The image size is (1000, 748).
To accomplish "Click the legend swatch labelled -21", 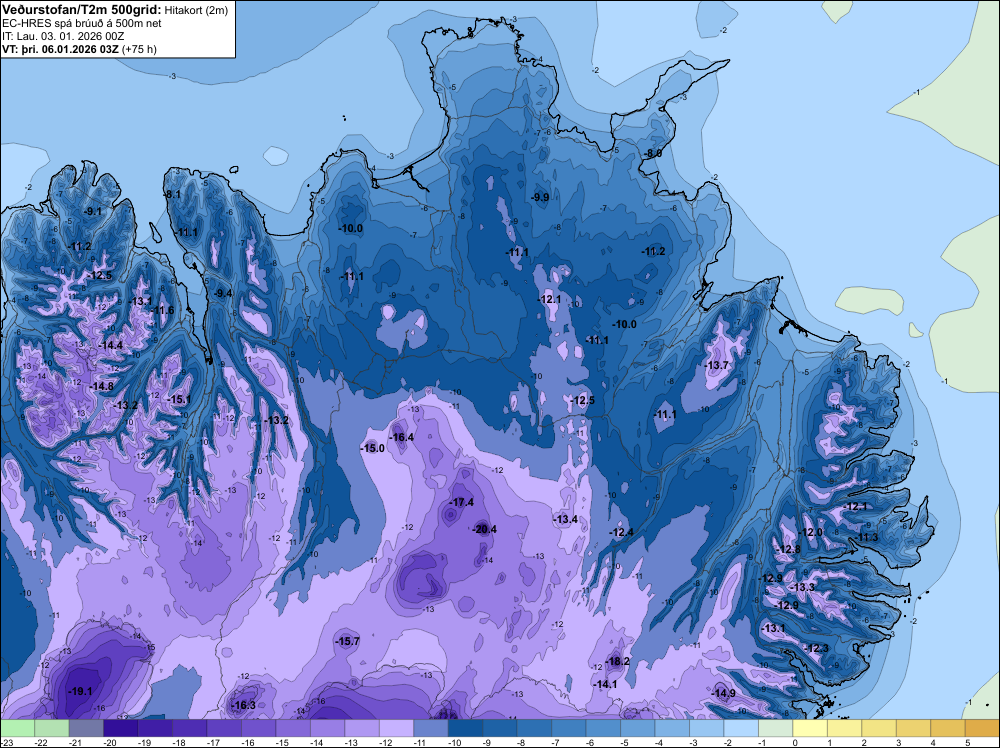I will pos(86,728).
